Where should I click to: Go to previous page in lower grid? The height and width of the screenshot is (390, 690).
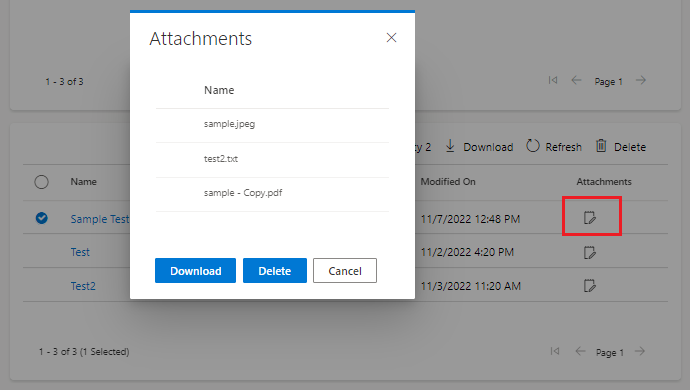580,351
